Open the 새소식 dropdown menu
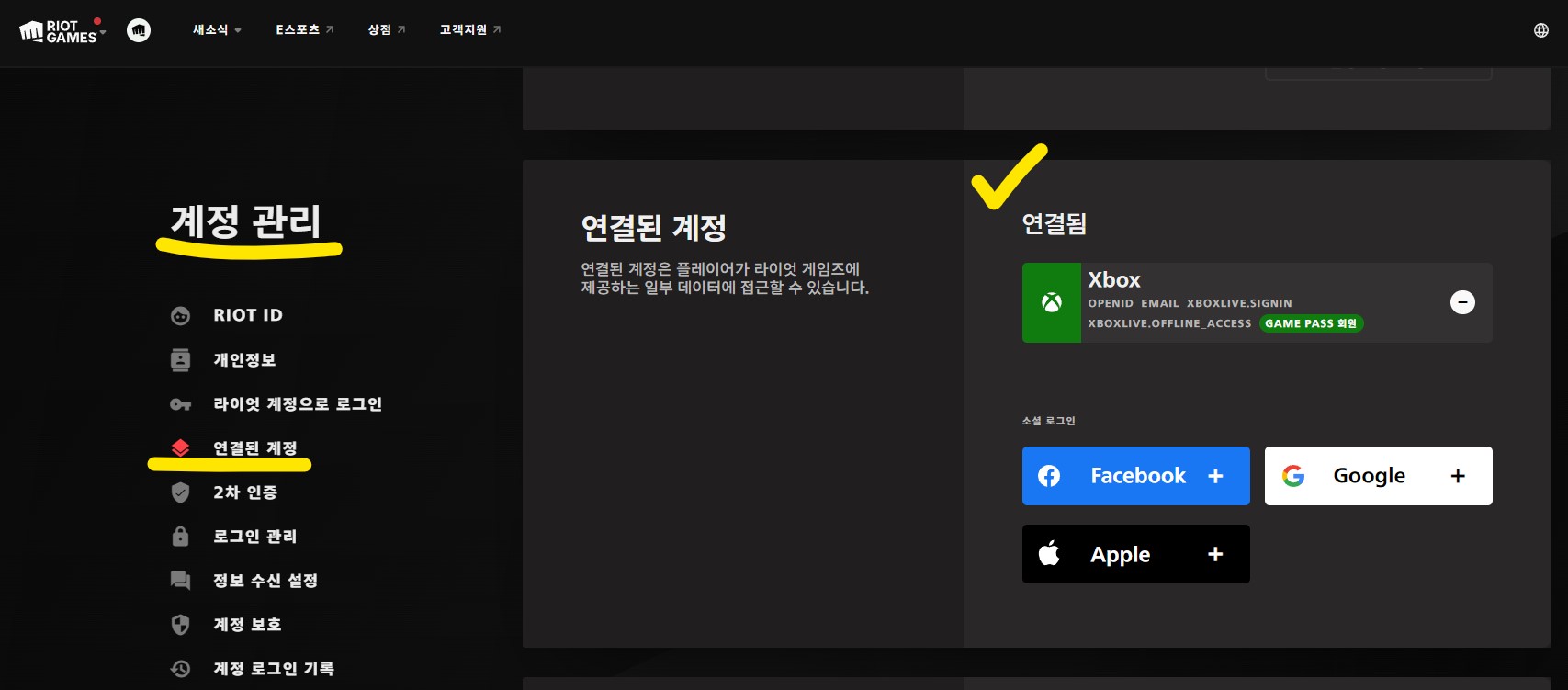Screen dimensions: 1568x690 click(x=217, y=30)
